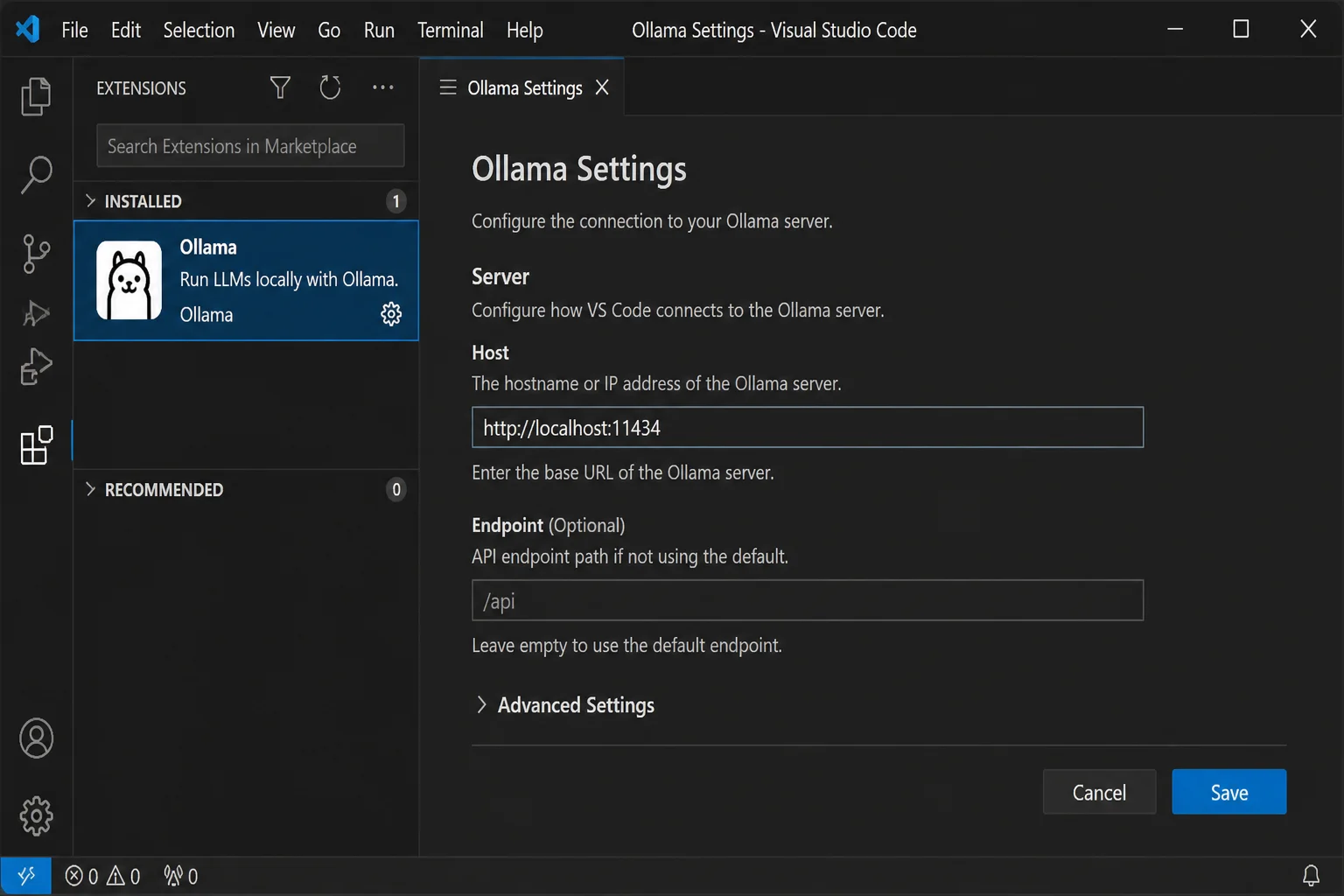The height and width of the screenshot is (896, 1344).
Task: Click the ports forwarded status indicator
Action: point(181,876)
